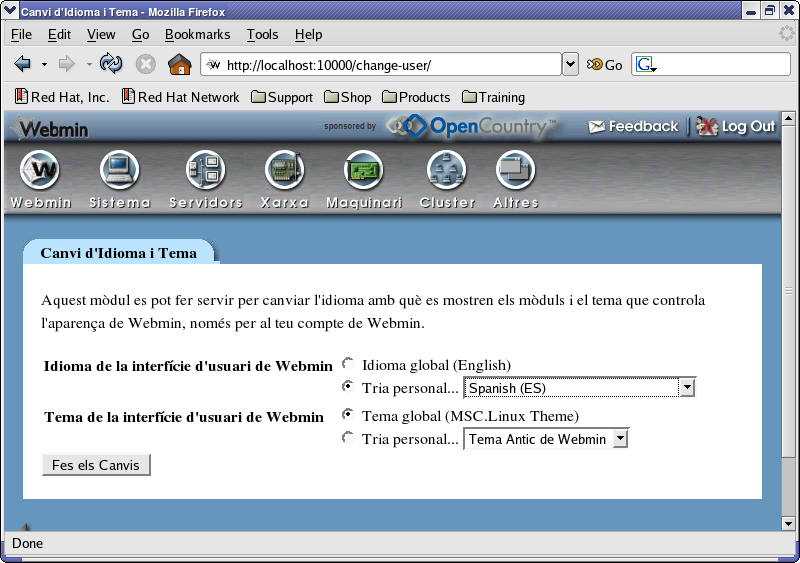800x563 pixels.
Task: Open the Forward button history dropdown
Action: [89, 64]
